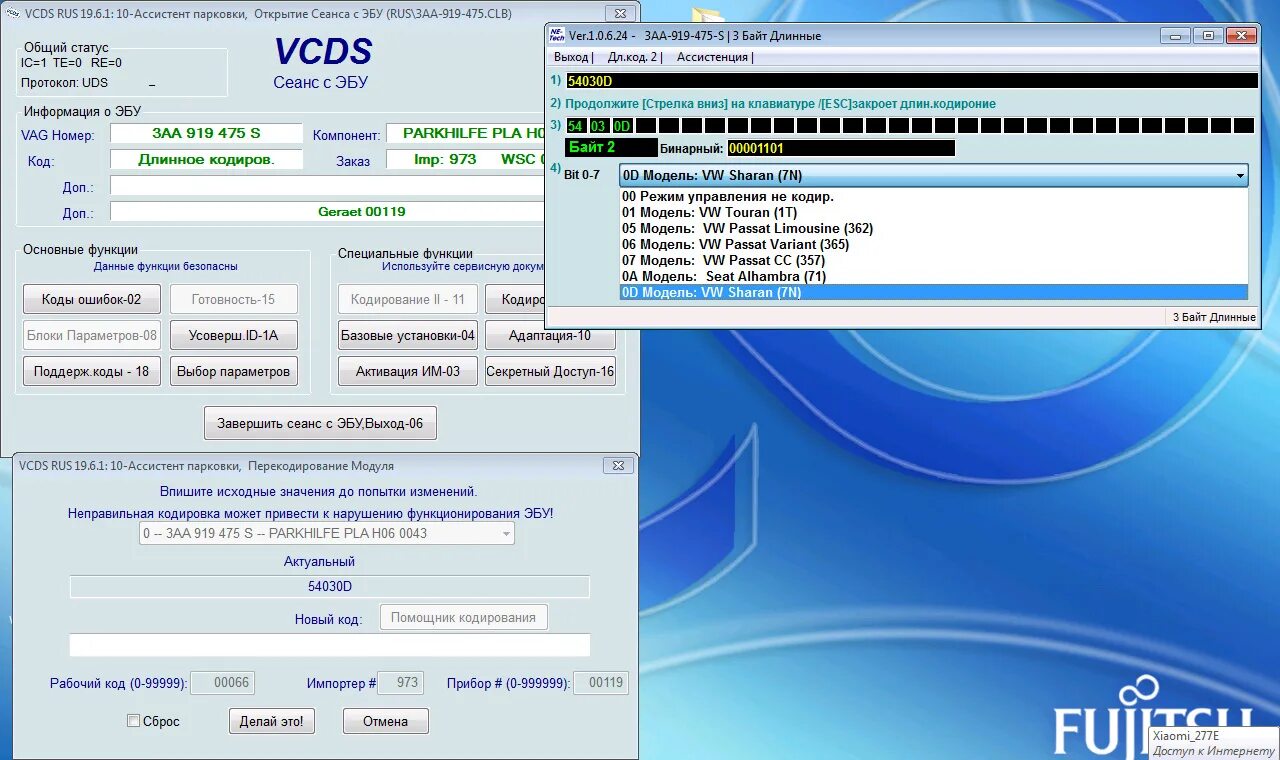Maximize the long coding window
The width and height of the screenshot is (1280, 760).
[1208, 35]
